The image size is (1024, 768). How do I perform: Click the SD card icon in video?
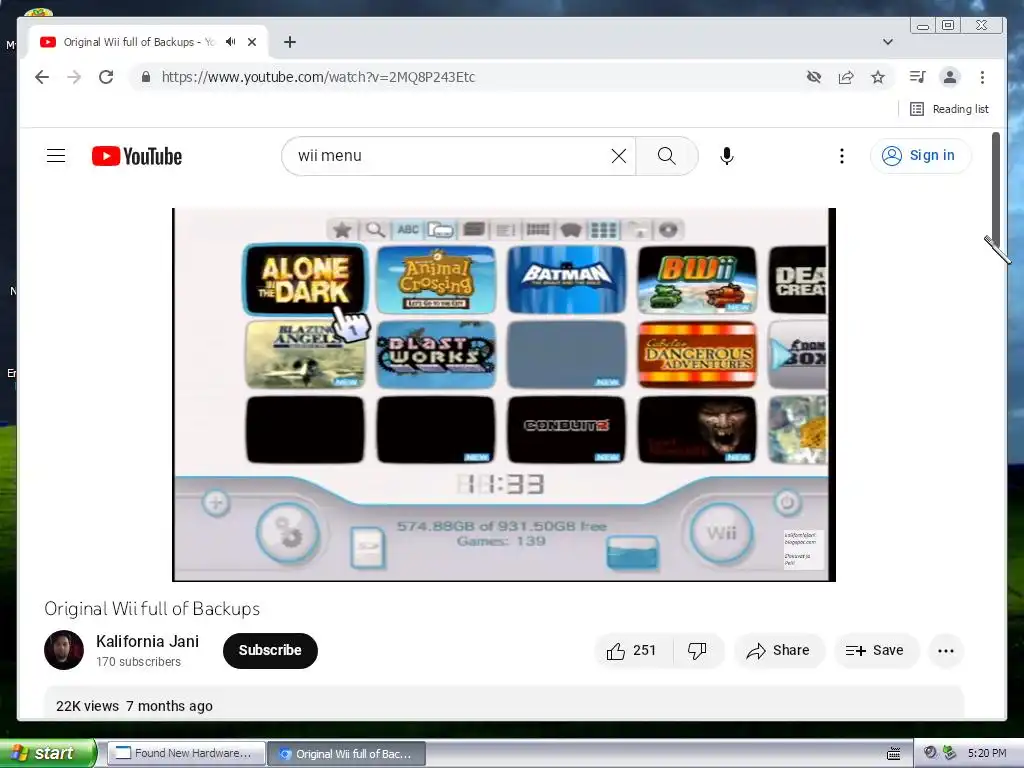click(x=368, y=547)
